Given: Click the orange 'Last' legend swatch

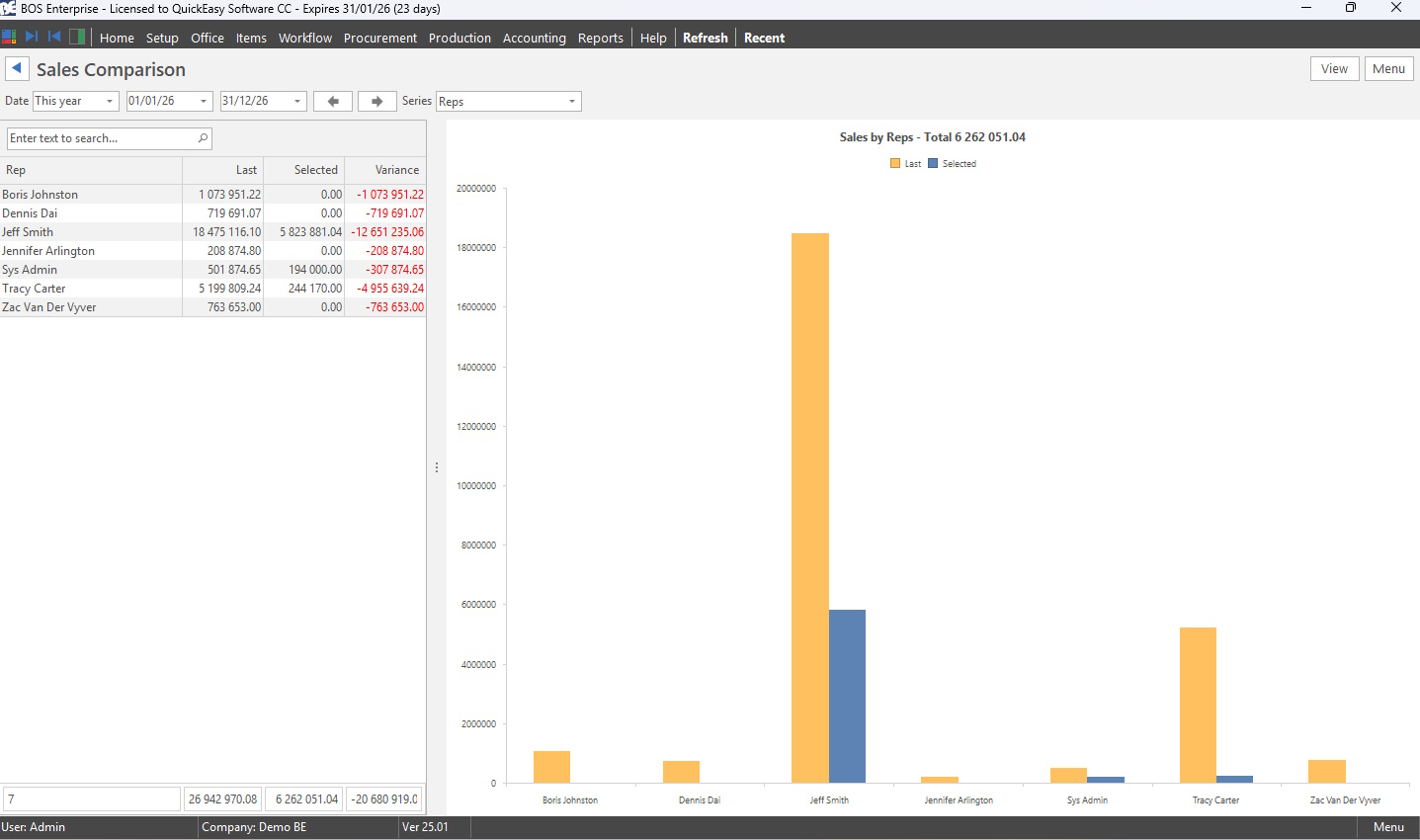Looking at the screenshot, I should (895, 164).
